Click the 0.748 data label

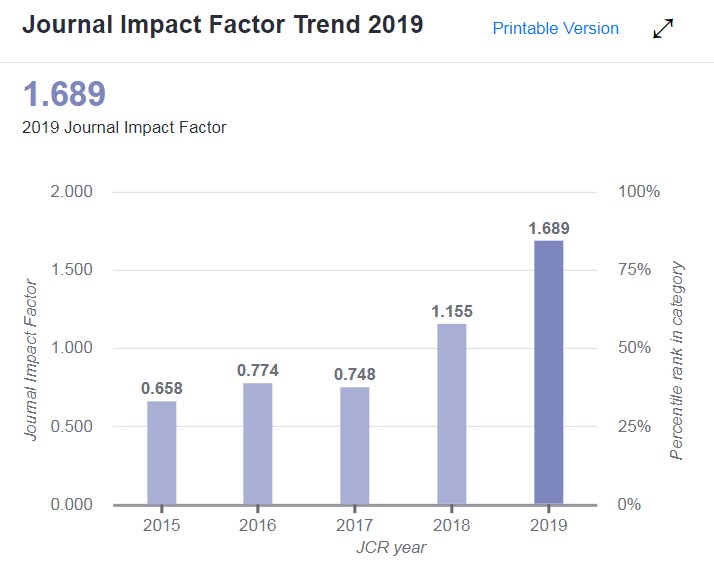[x=355, y=374]
